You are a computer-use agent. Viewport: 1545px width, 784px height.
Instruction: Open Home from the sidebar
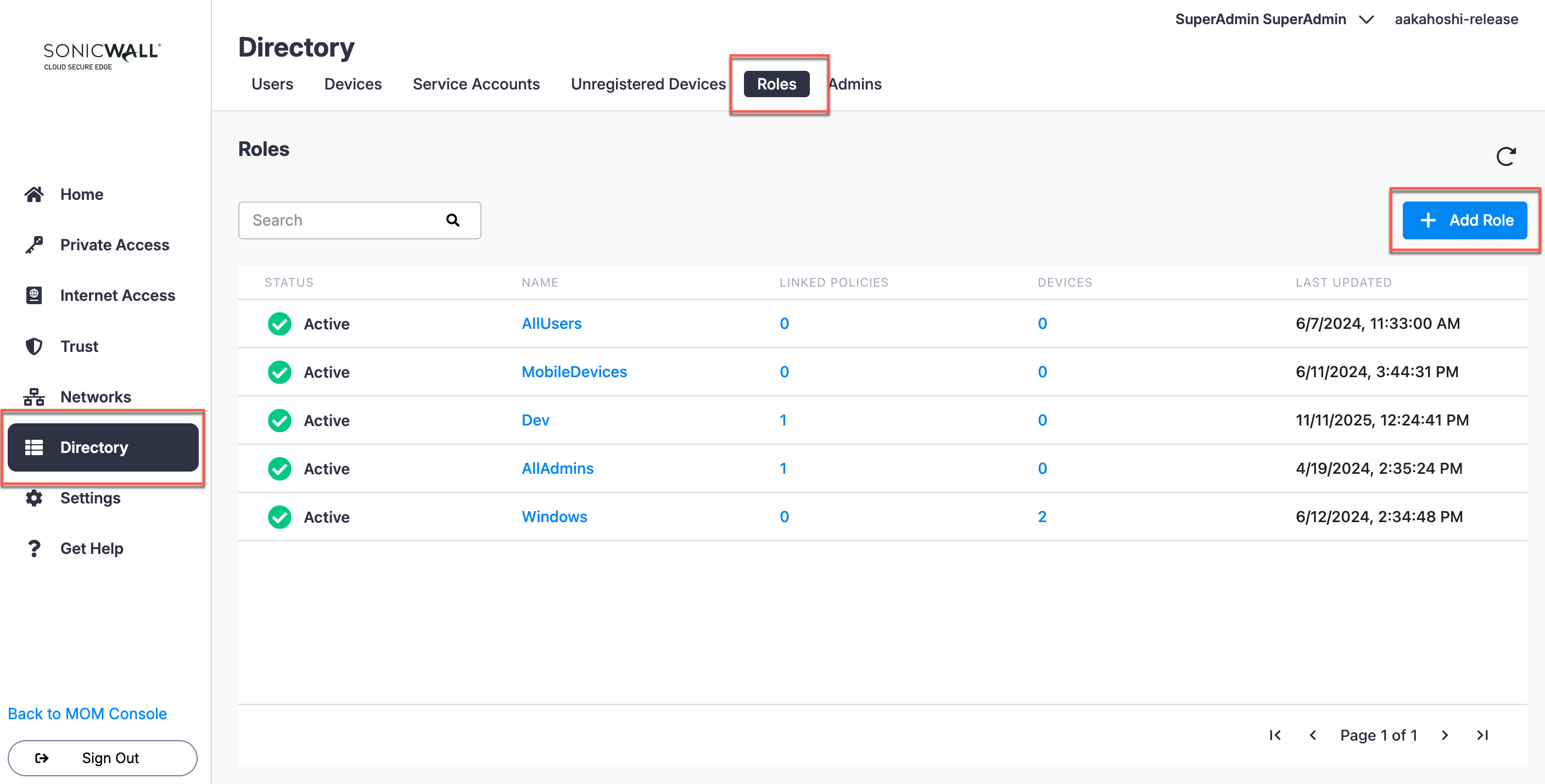click(x=82, y=194)
